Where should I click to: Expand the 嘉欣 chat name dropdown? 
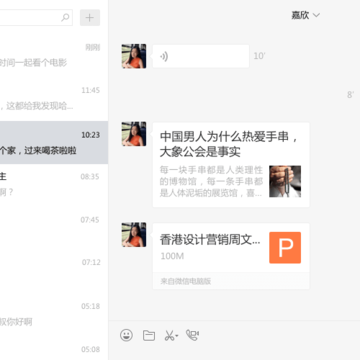(305, 15)
